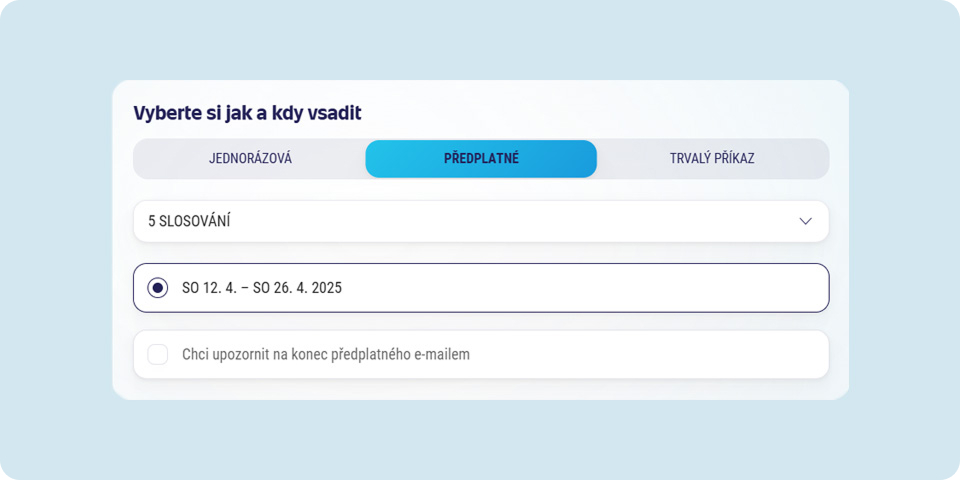Viewport: 960px width, 480px height.
Task: Click the chevron arrow in the draws dropdown
Action: pos(805,221)
